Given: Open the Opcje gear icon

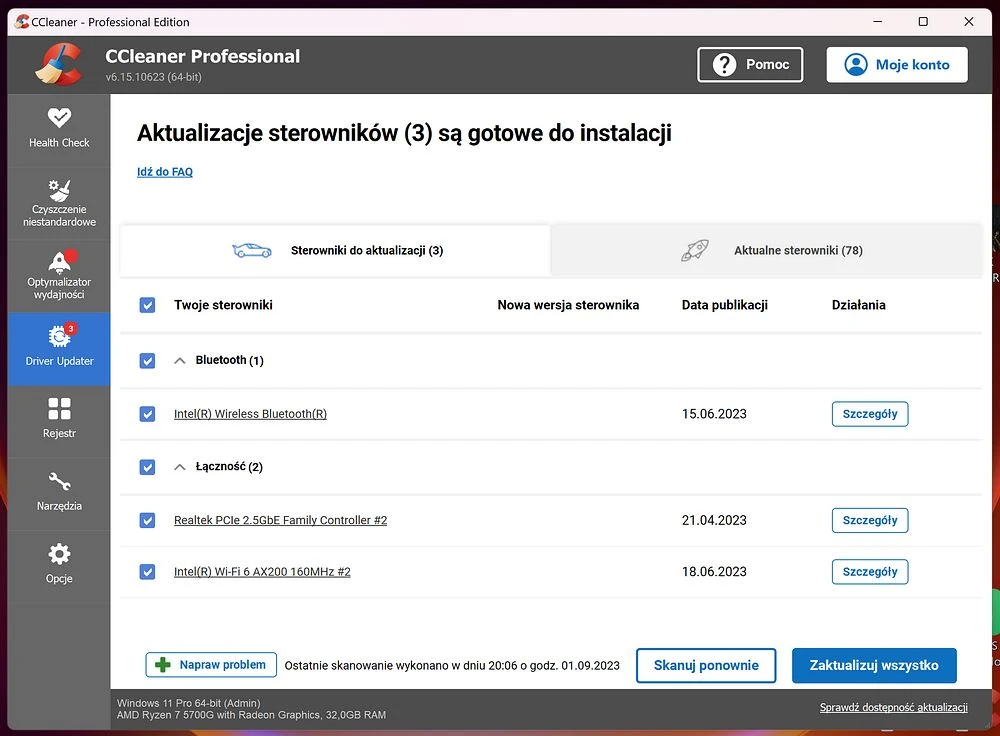Looking at the screenshot, I should coord(59,554).
